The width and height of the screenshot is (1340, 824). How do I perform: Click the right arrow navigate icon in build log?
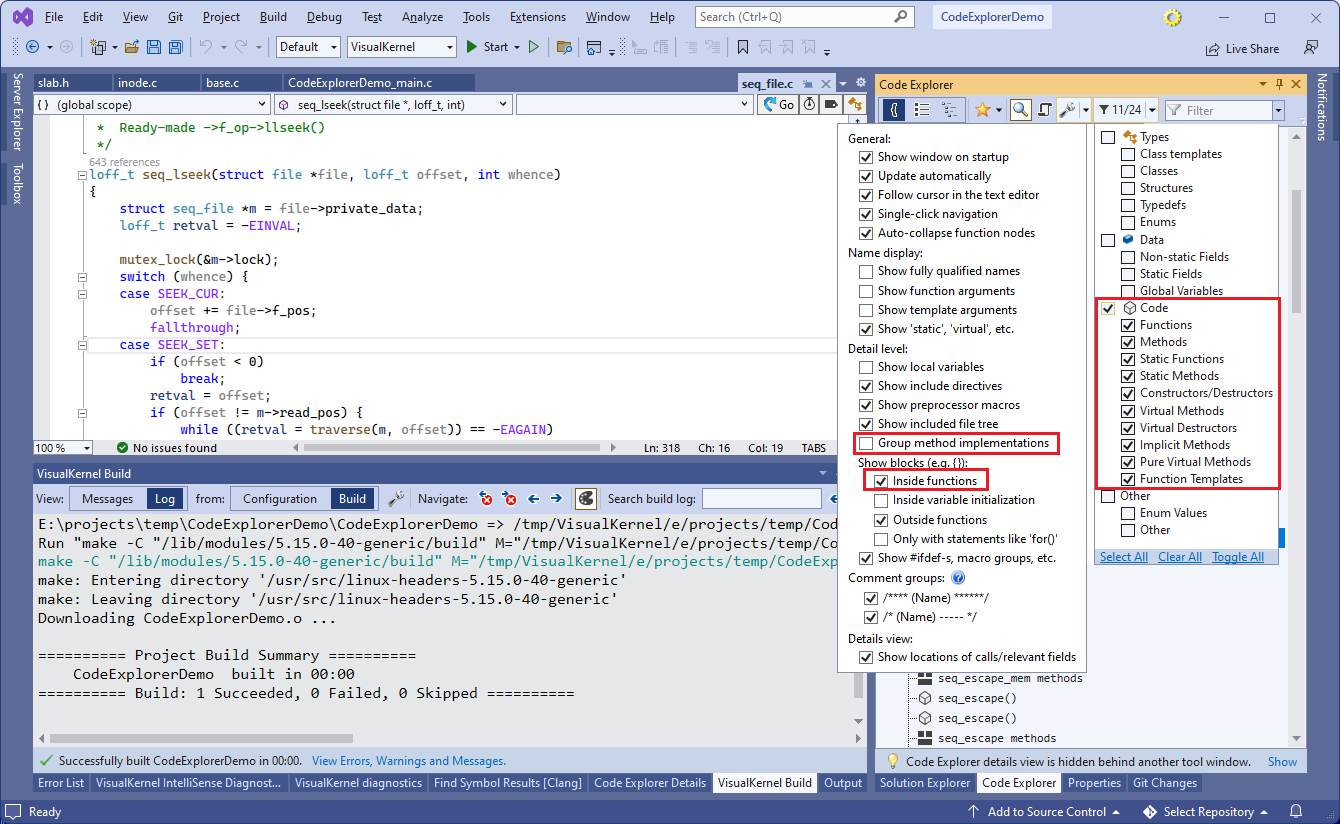557,498
